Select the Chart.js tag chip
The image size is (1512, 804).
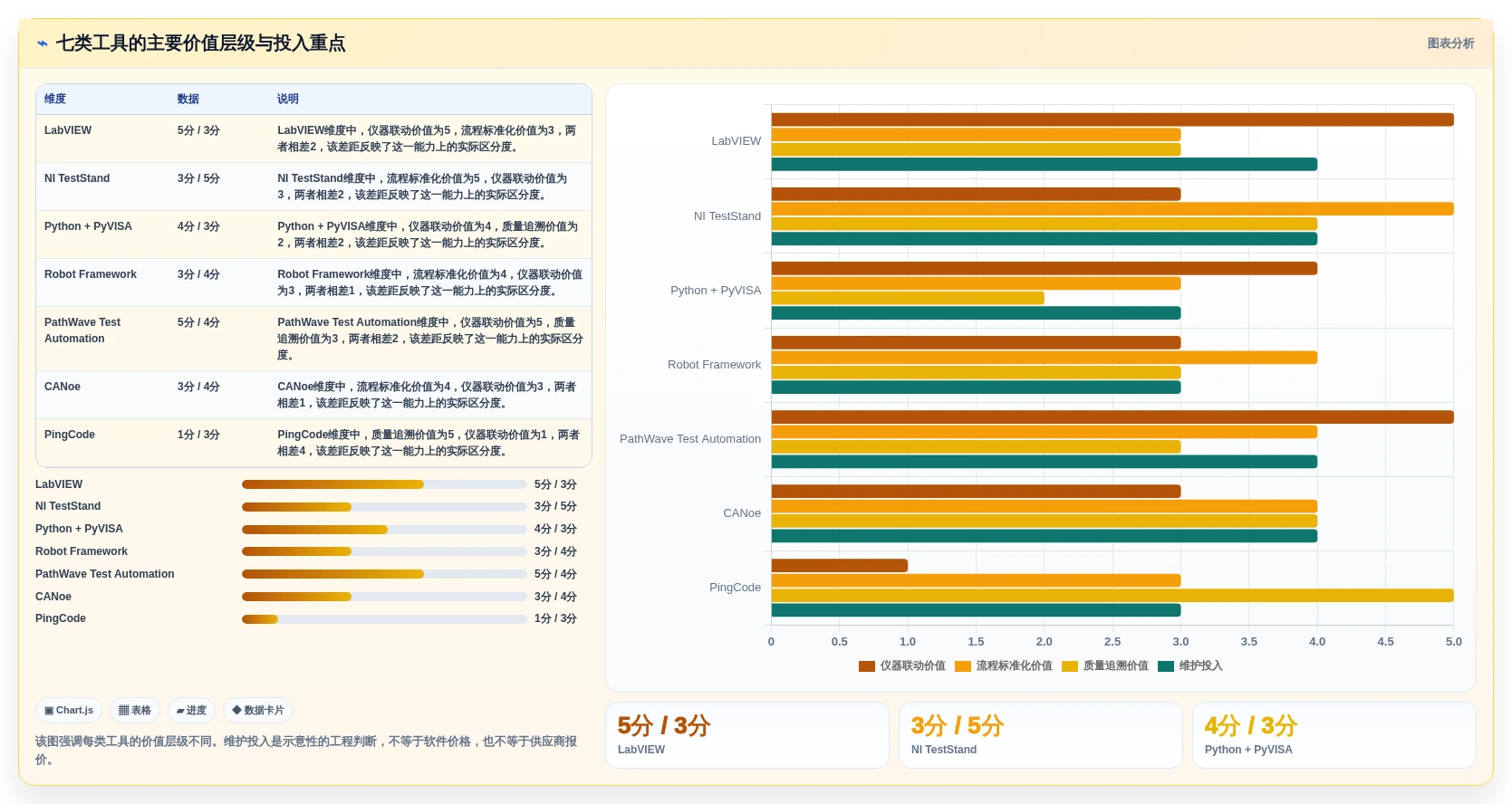(x=69, y=711)
